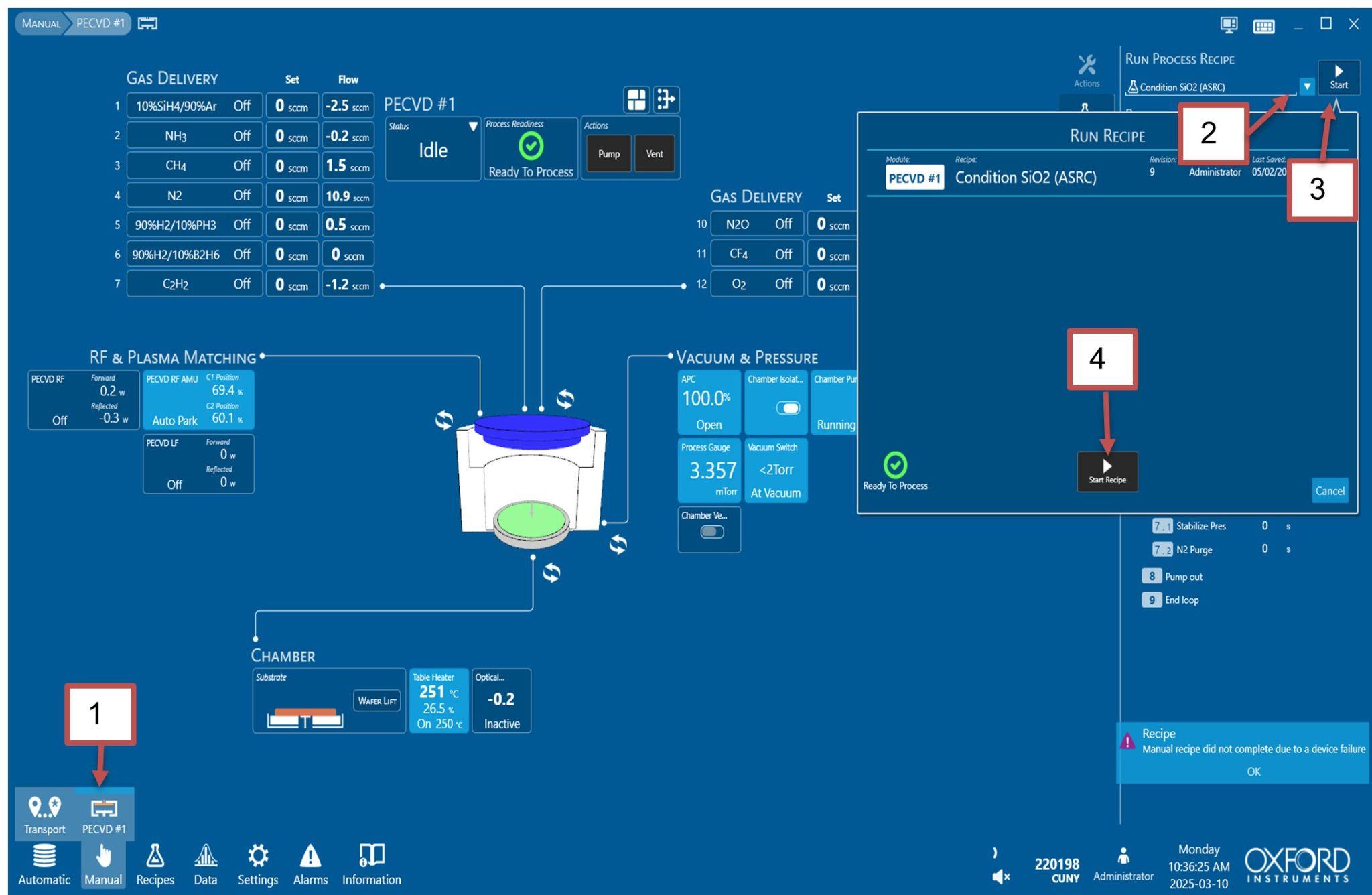Open the Actions wrench icon
This screenshot has width=1372, height=895.
(x=1087, y=71)
